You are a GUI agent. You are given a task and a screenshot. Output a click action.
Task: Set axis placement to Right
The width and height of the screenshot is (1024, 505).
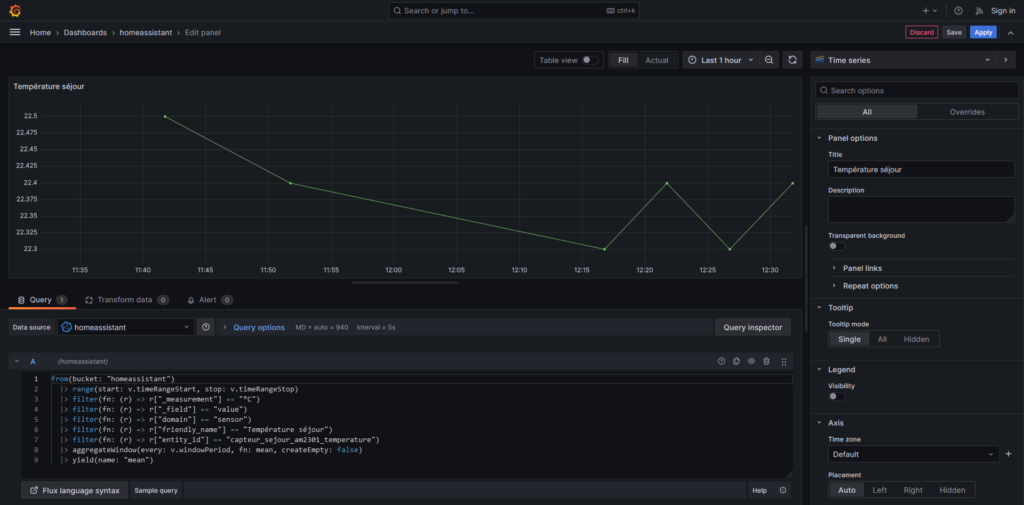(x=913, y=490)
